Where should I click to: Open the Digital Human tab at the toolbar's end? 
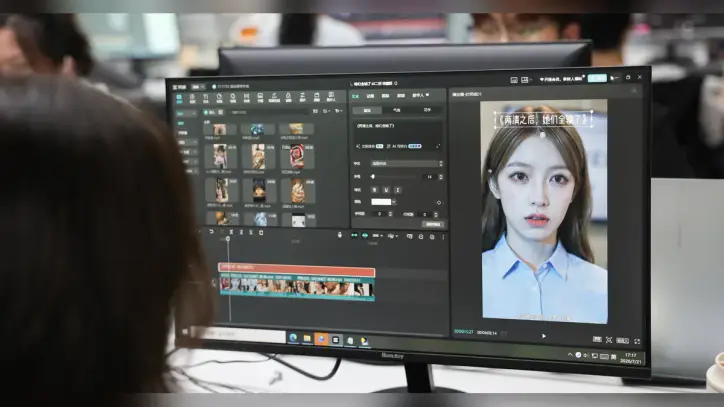pos(331,97)
